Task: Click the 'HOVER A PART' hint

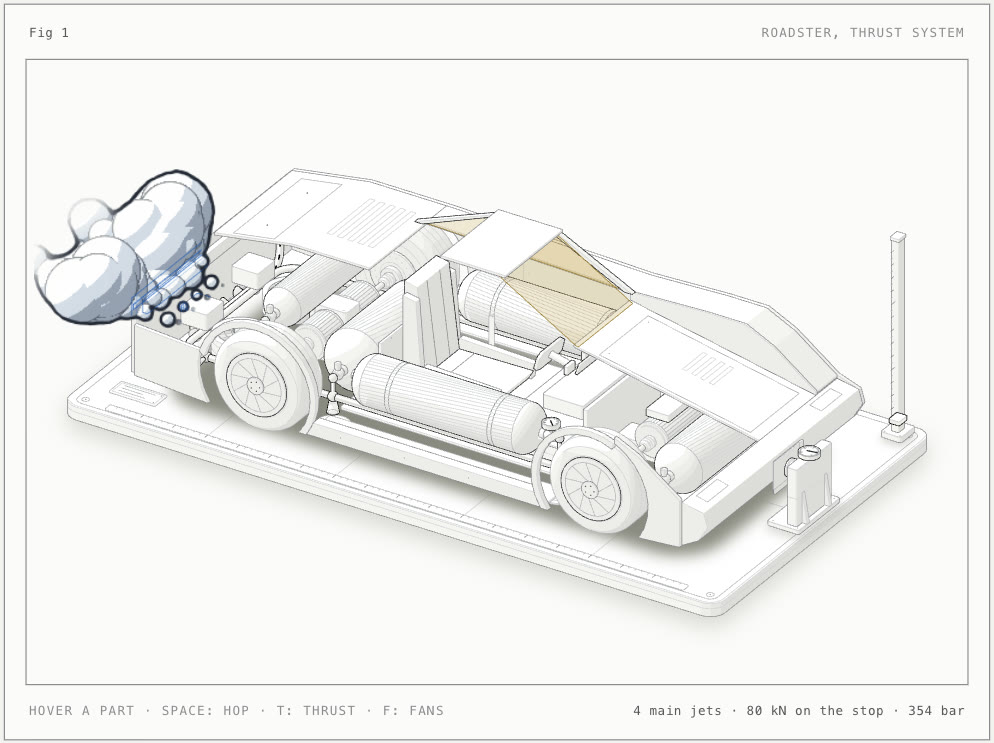Action: pos(81,711)
